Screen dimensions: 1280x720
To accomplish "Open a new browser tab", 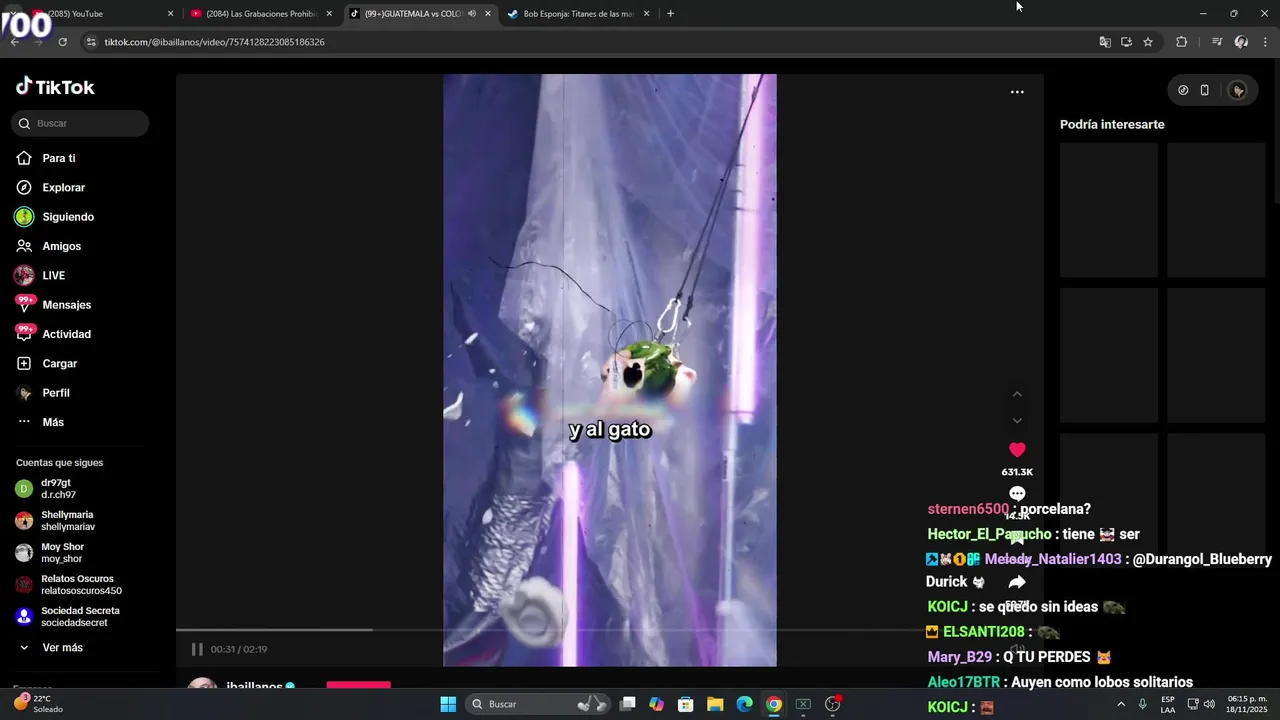I will pos(670,14).
